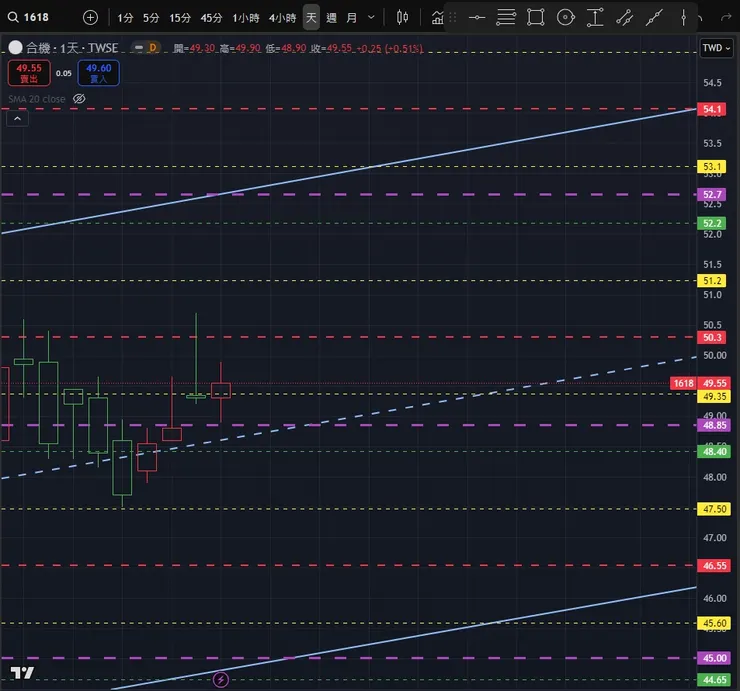Switch to the 5分 timeframe

pyautogui.click(x=151, y=18)
